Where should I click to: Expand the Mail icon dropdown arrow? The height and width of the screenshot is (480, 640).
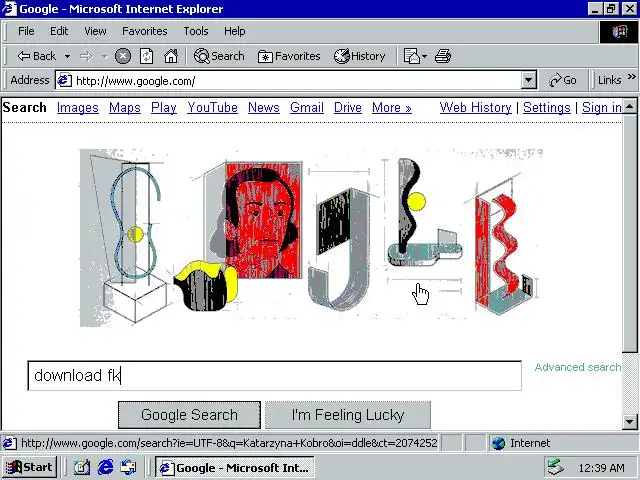coord(424,56)
